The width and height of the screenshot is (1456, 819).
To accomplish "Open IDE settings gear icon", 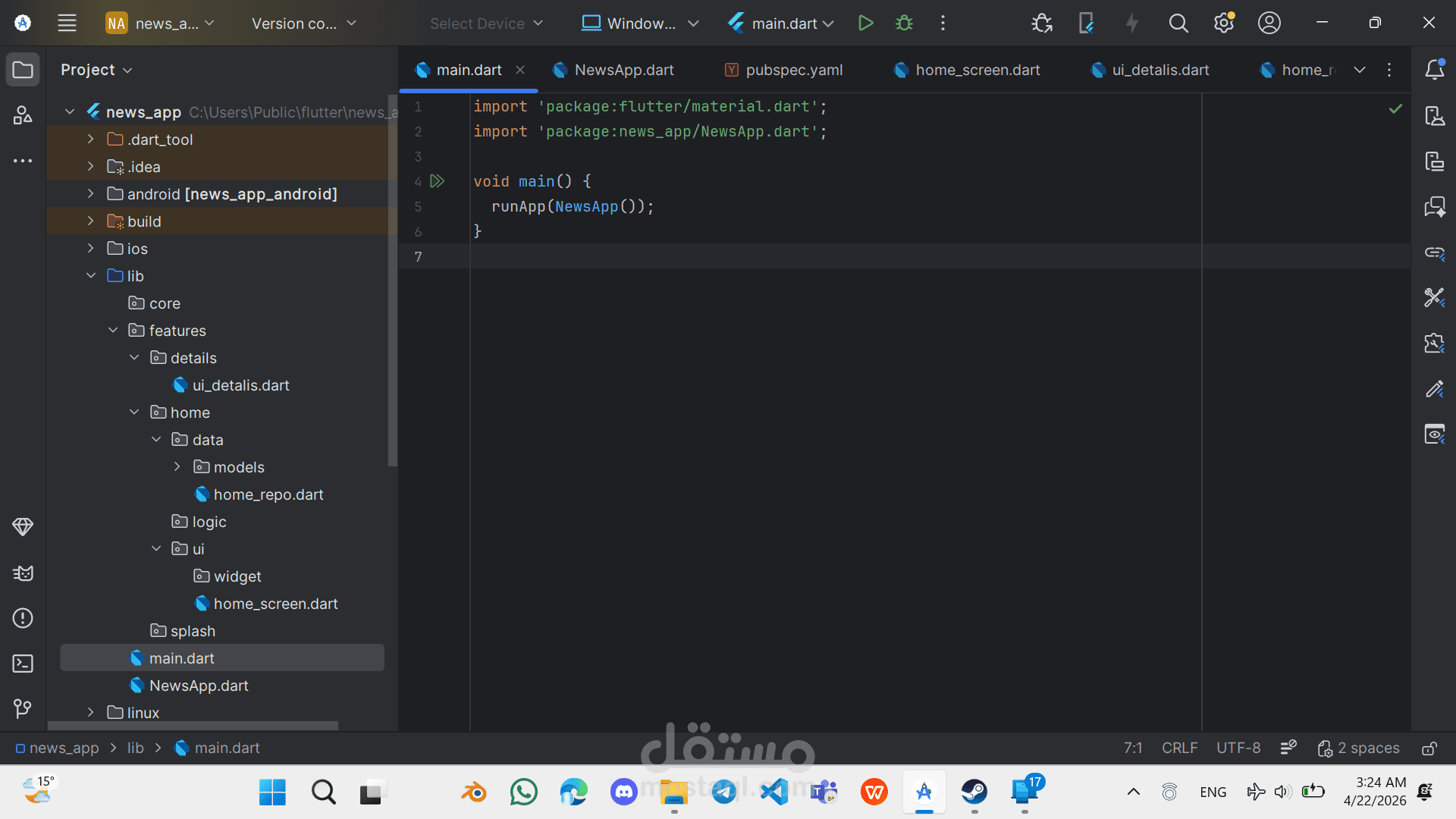I will pos(1223,23).
